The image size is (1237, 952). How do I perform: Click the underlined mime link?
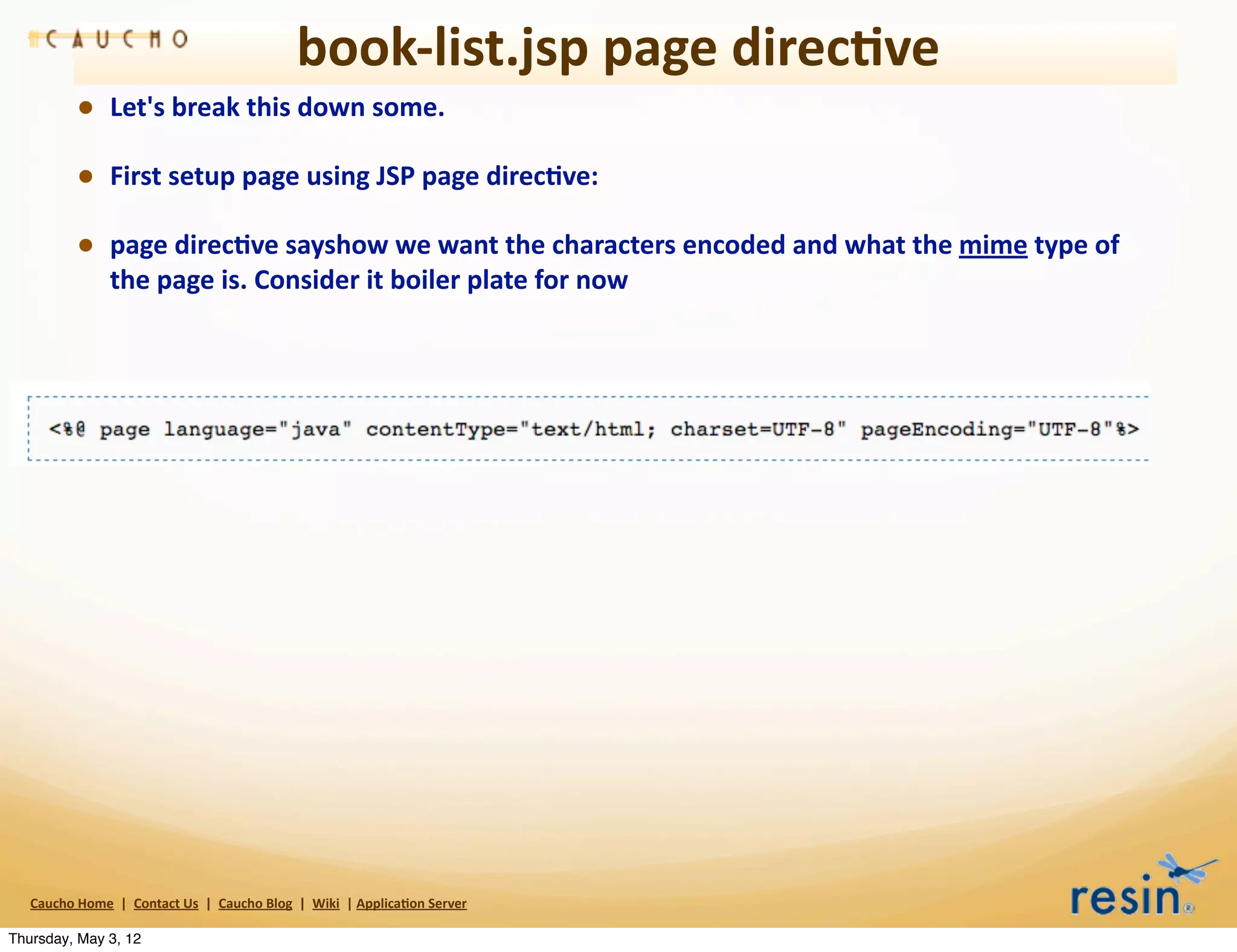(x=992, y=245)
